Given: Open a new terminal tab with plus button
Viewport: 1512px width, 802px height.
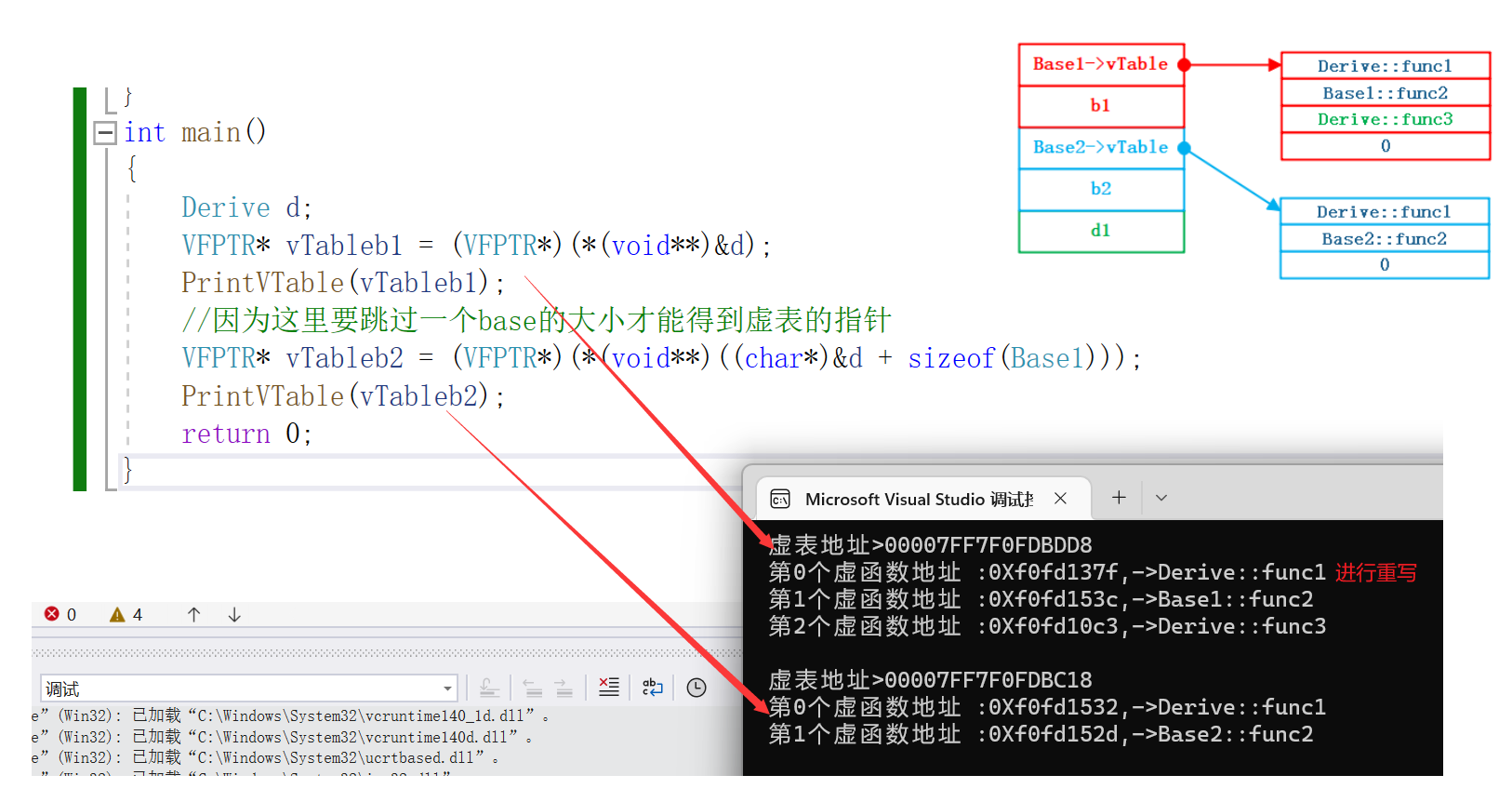Looking at the screenshot, I should tap(1119, 498).
